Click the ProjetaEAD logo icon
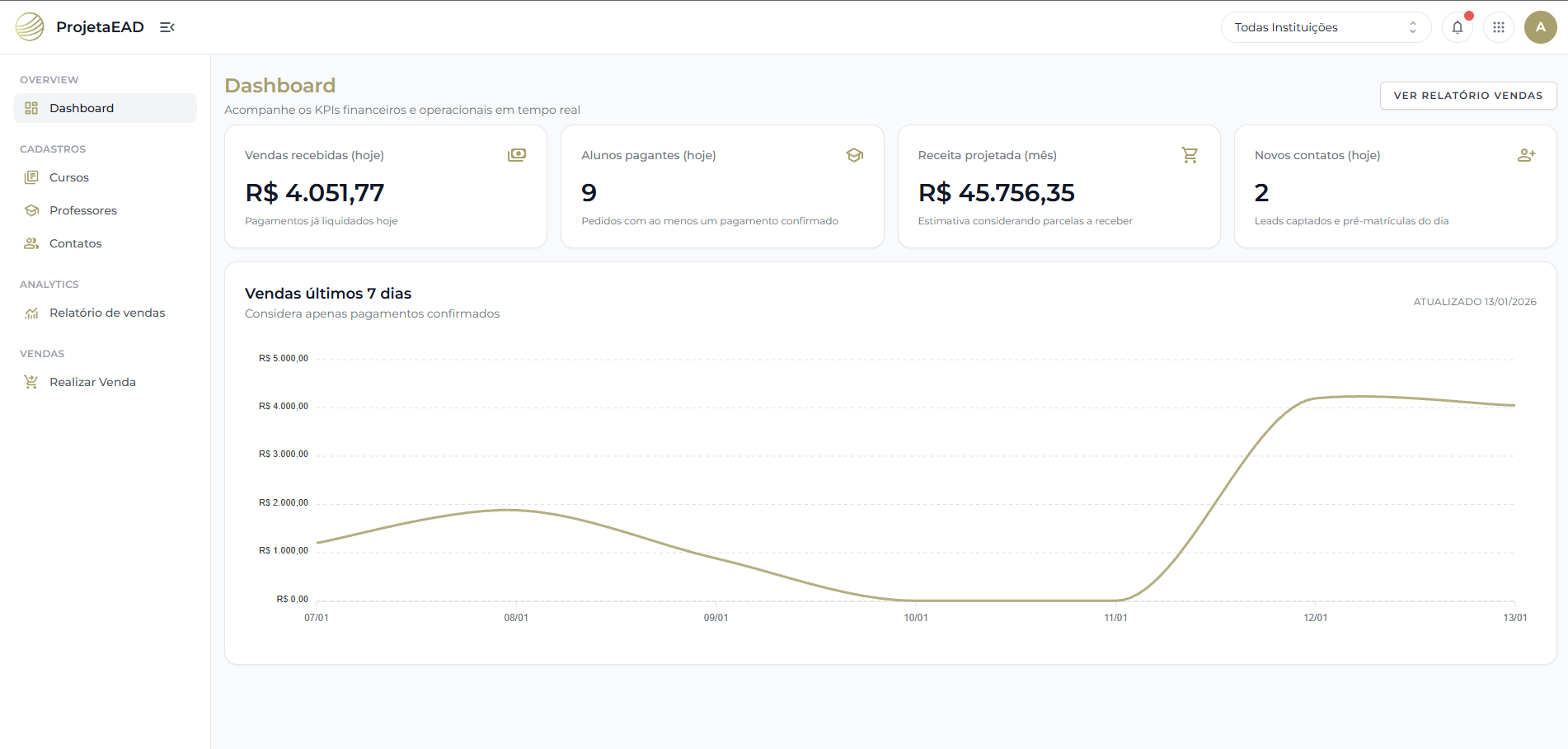The width and height of the screenshot is (1568, 749). pos(30,27)
